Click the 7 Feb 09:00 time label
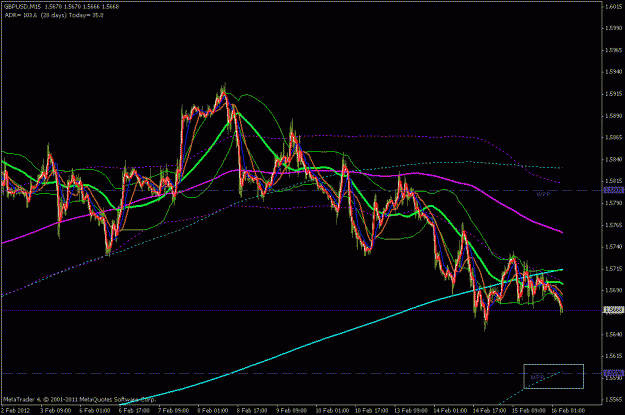Viewport: 625px width, 415px height. coord(173,410)
